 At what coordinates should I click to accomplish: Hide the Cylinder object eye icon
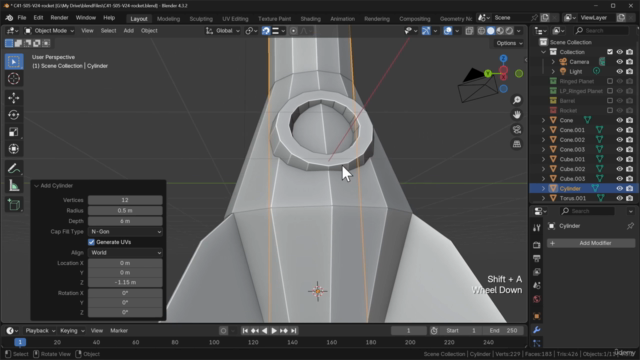coord(620,189)
